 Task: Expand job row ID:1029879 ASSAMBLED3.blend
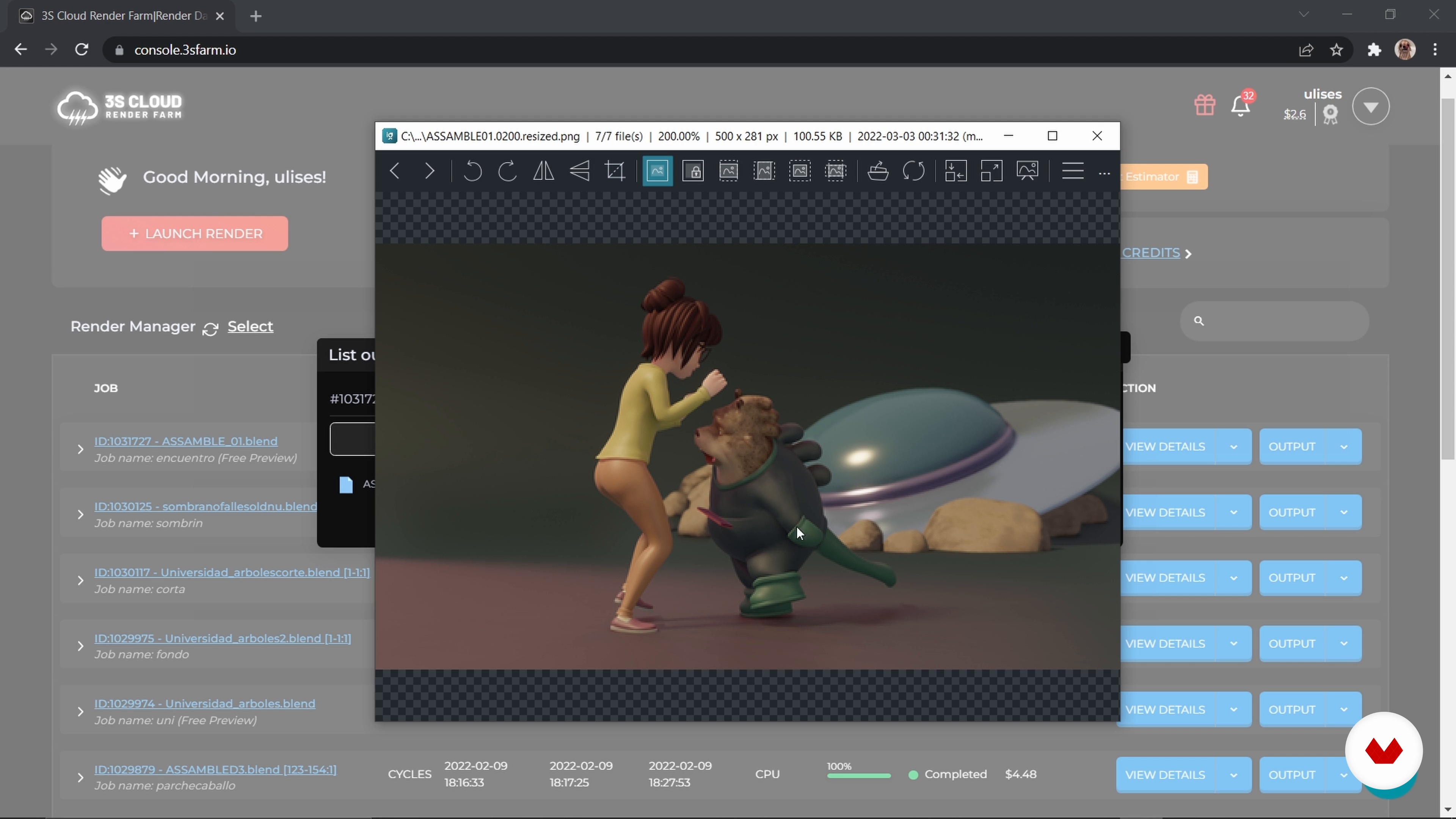(80, 778)
